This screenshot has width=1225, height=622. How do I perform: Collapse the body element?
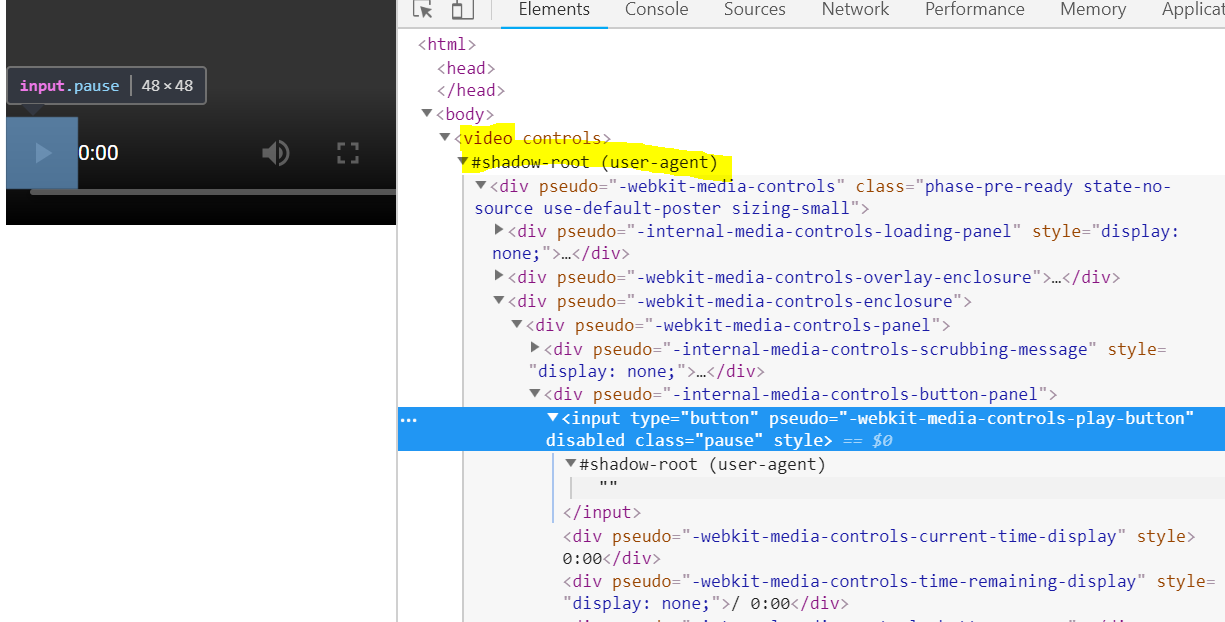[427, 113]
